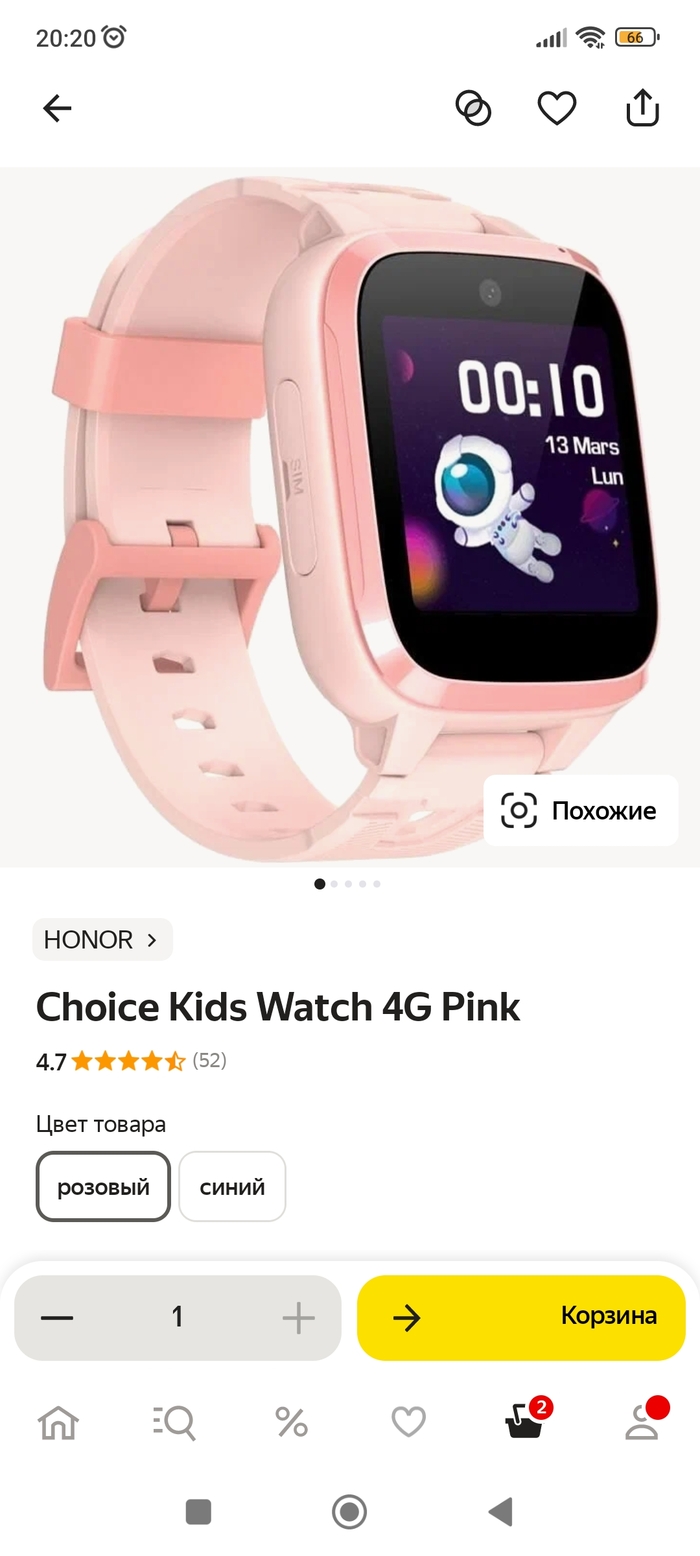Image resolution: width=700 pixels, height=1556 pixels.
Task: Tap the Android home navigation button
Action: click(349, 1511)
